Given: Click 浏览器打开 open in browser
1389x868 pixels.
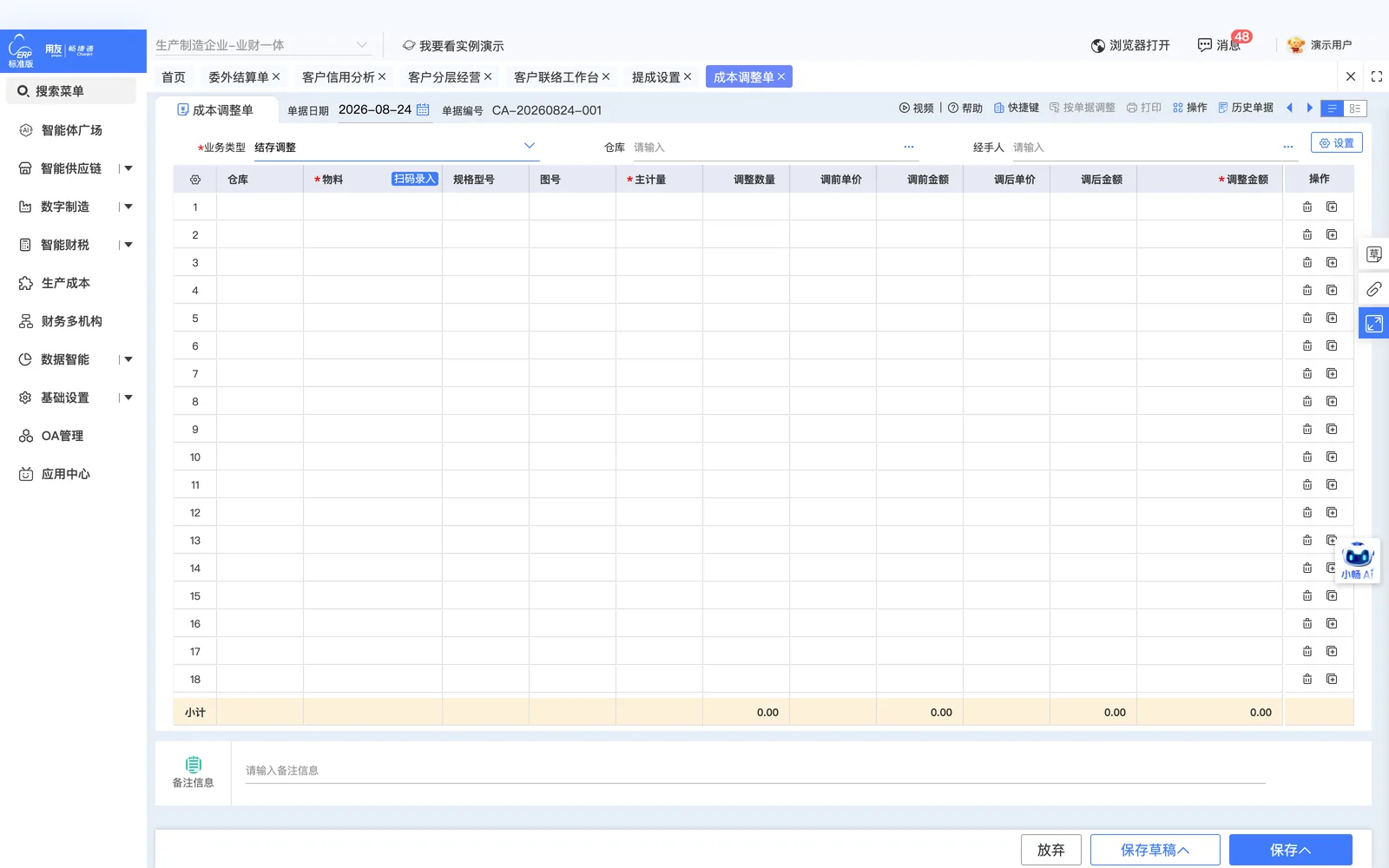Looking at the screenshot, I should (1130, 45).
